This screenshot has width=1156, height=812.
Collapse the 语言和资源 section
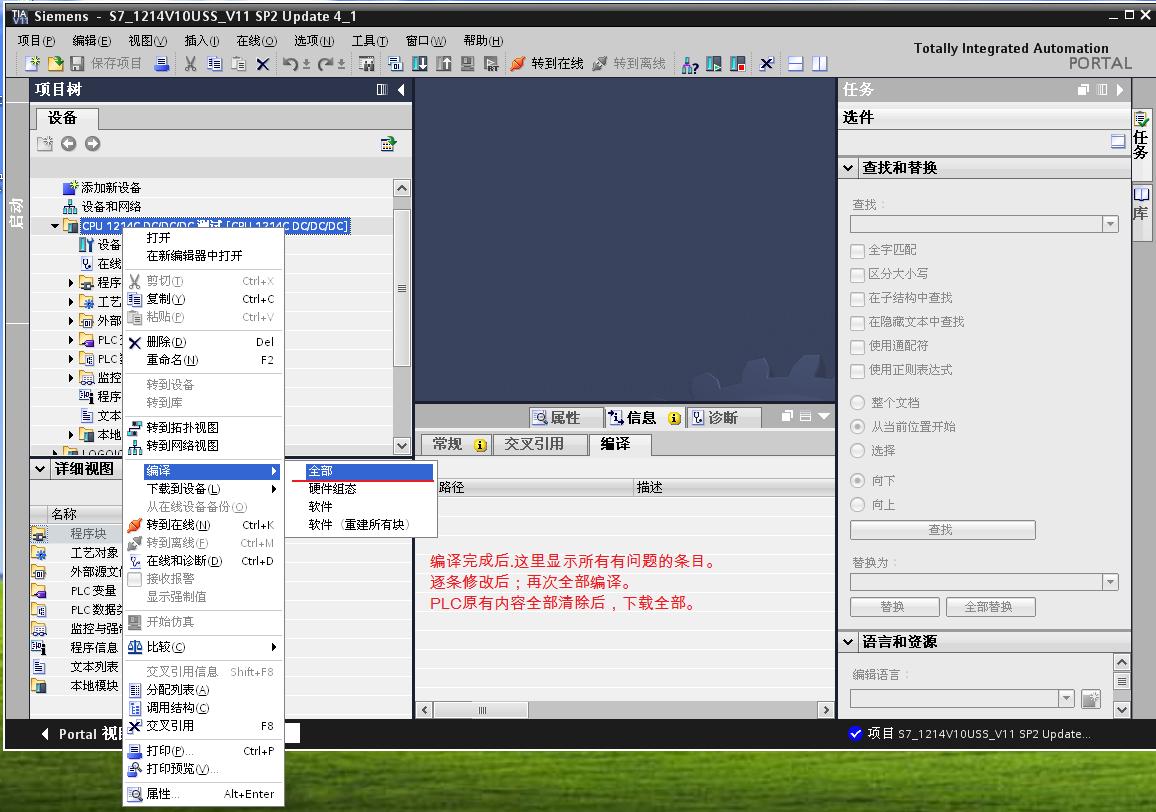click(849, 642)
